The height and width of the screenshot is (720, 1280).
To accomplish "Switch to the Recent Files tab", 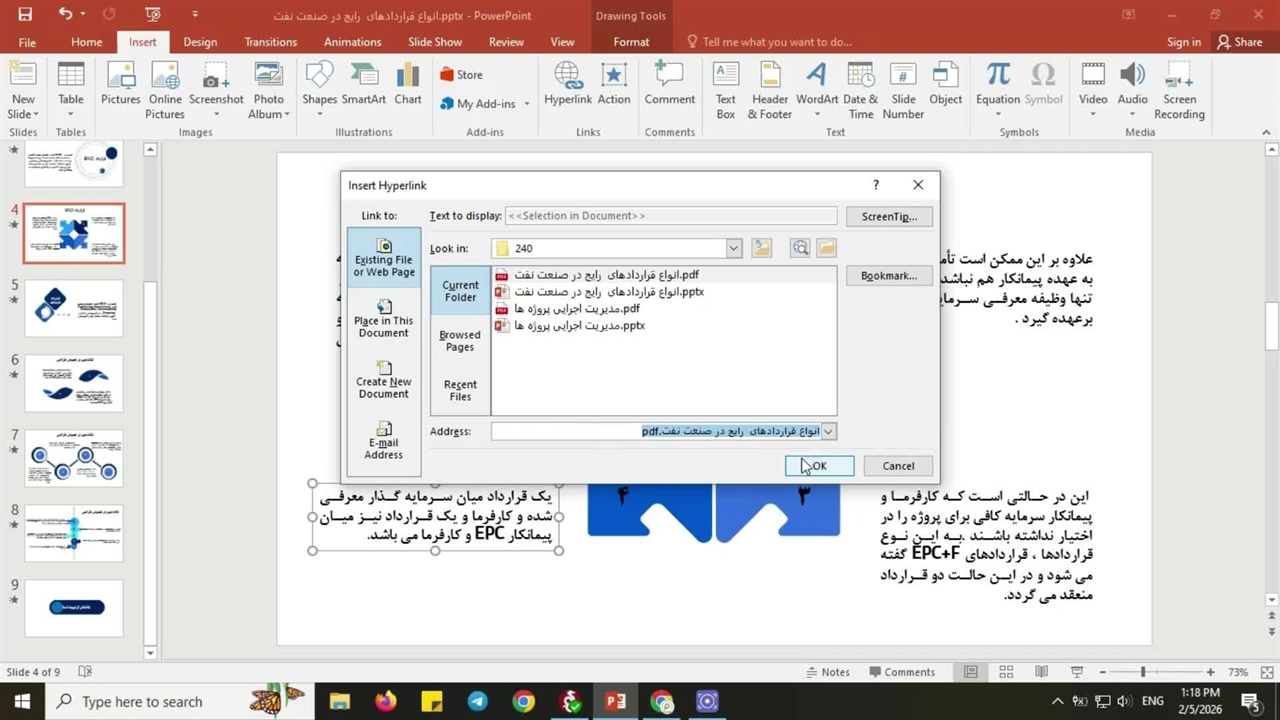I will [460, 390].
